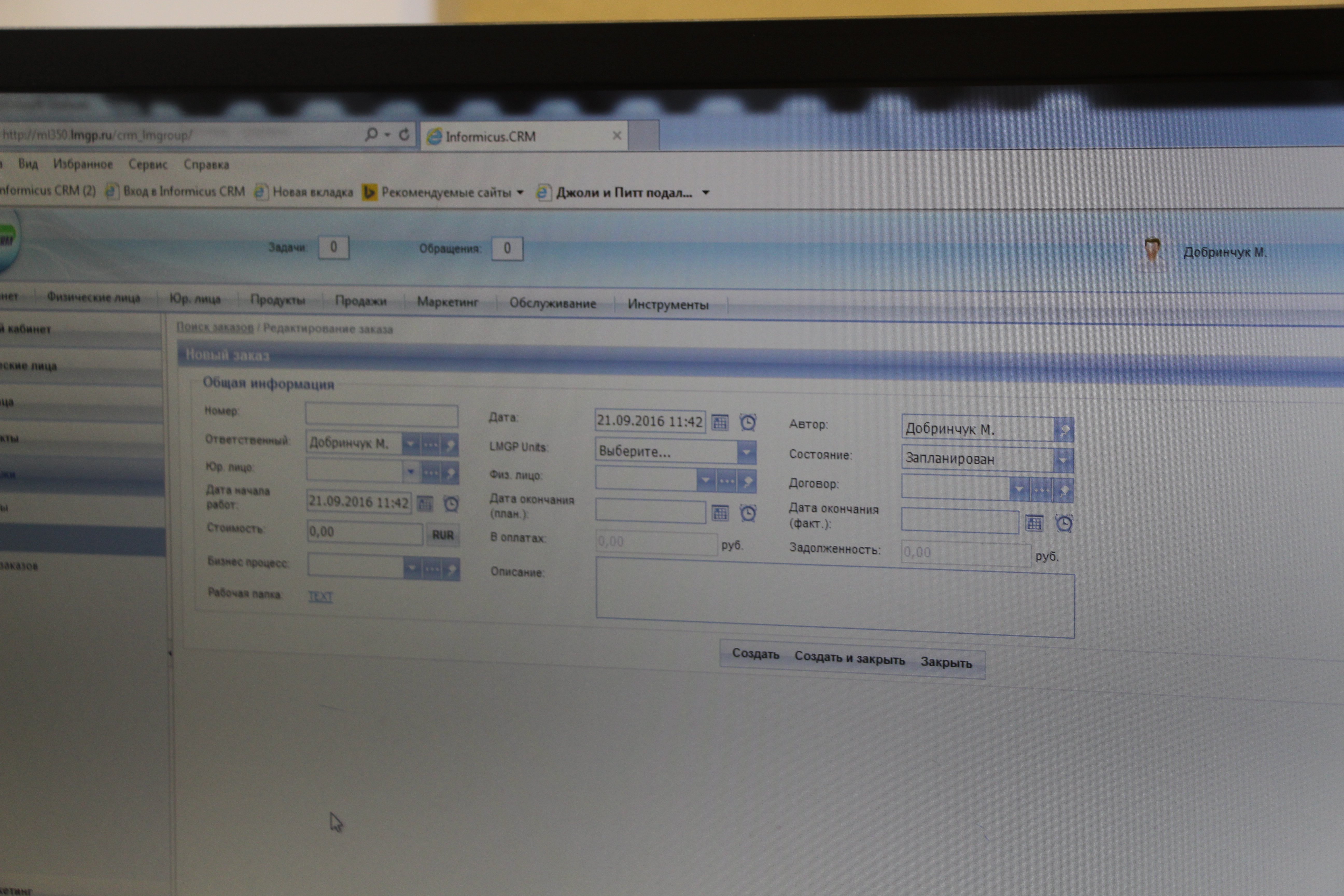Click the ellipsis button for Ответственный field
1344x896 pixels.
(431, 445)
